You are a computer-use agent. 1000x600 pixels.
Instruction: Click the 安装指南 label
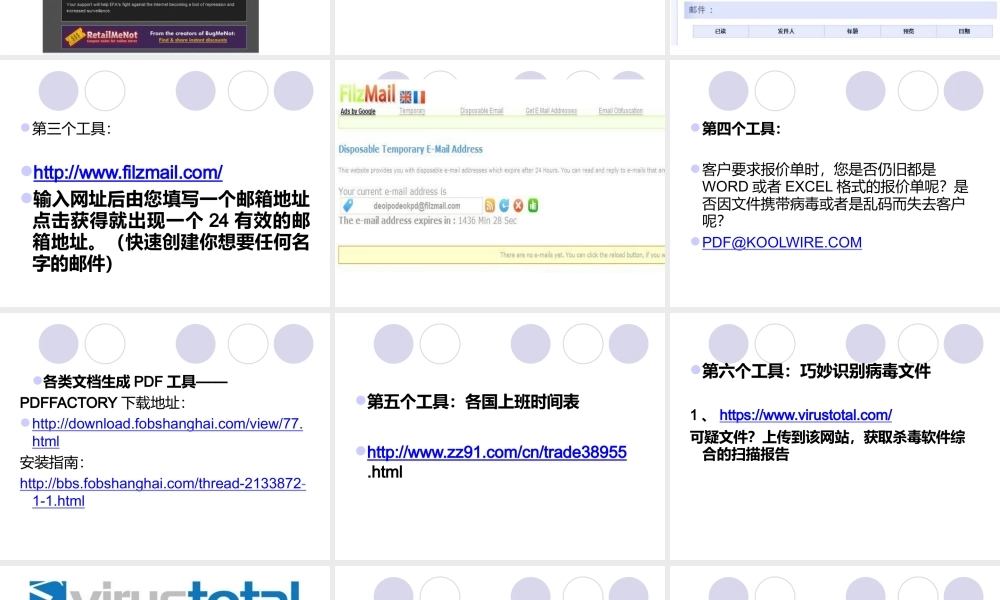coord(52,462)
